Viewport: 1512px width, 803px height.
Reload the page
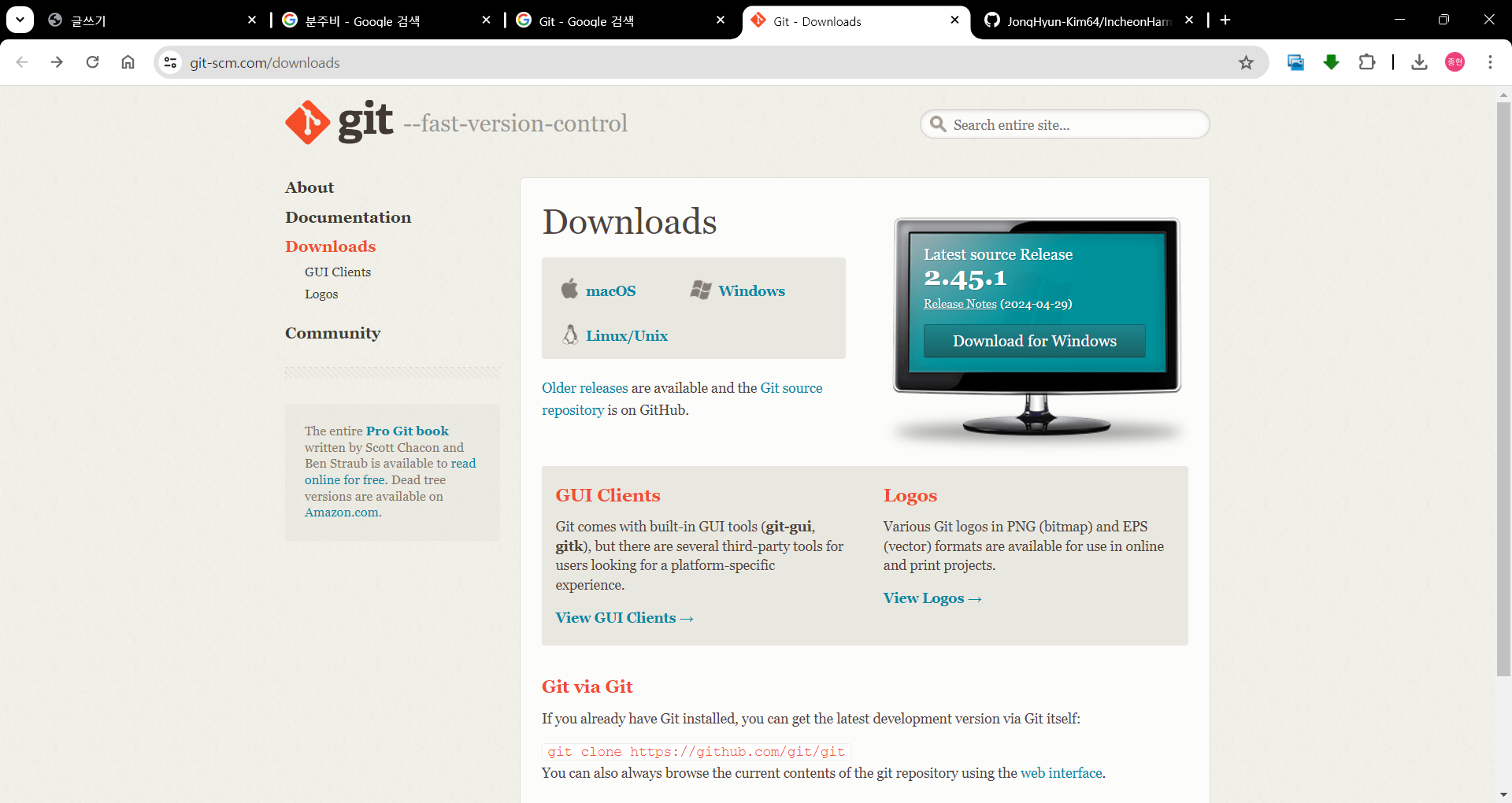point(92,62)
